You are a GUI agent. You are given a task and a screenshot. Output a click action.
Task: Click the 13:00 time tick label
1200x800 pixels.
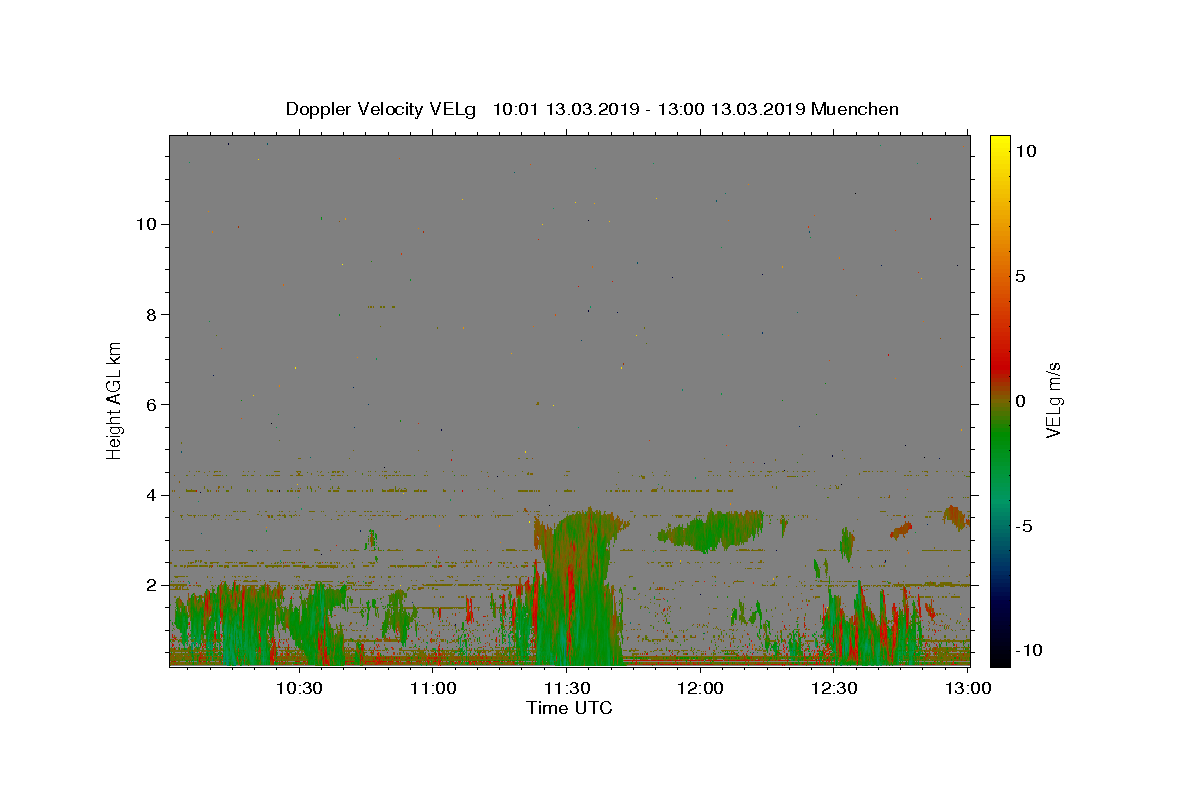[969, 689]
